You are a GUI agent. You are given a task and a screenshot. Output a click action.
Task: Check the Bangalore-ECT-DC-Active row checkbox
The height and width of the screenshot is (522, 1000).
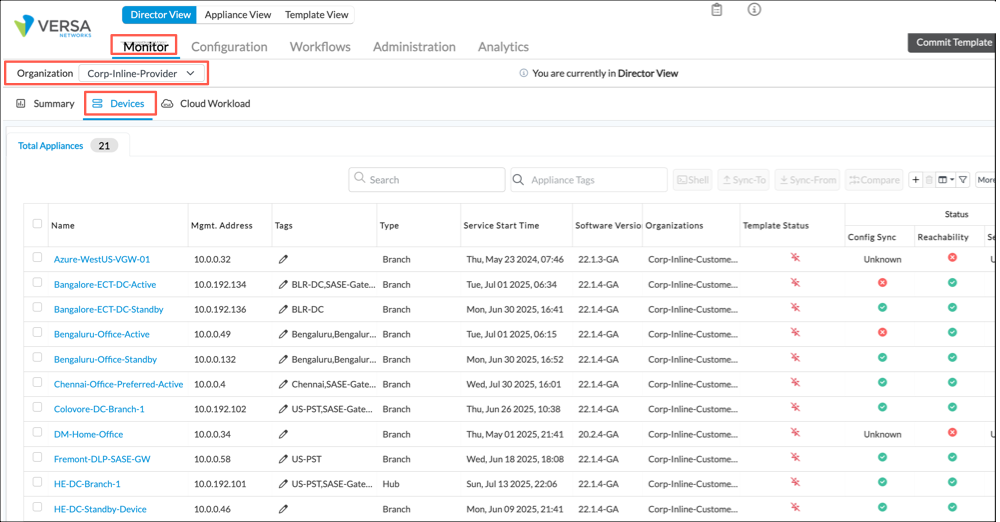[x=37, y=282]
